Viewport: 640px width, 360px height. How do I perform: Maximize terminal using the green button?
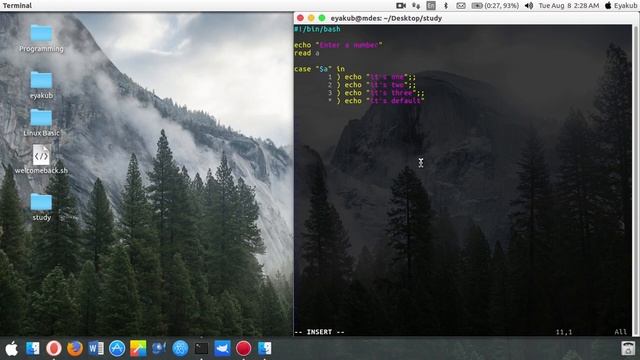[322, 18]
